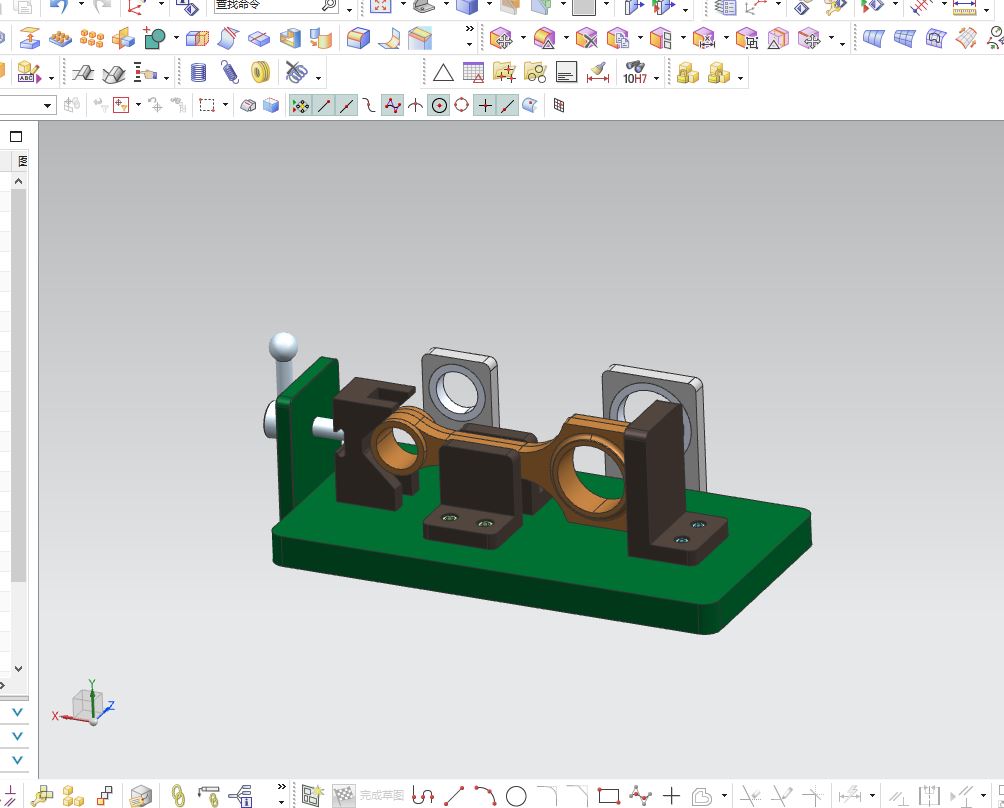Select the sketch Rectangle tool

(x=608, y=796)
